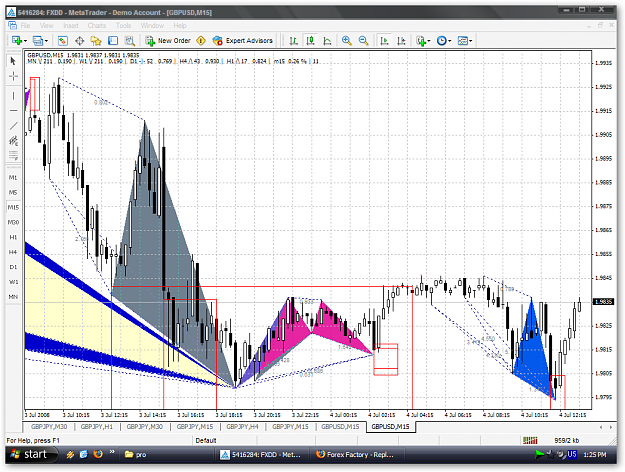Expand the Templates dropdown arrow
Screen dimensions: 625x472
[471, 41]
